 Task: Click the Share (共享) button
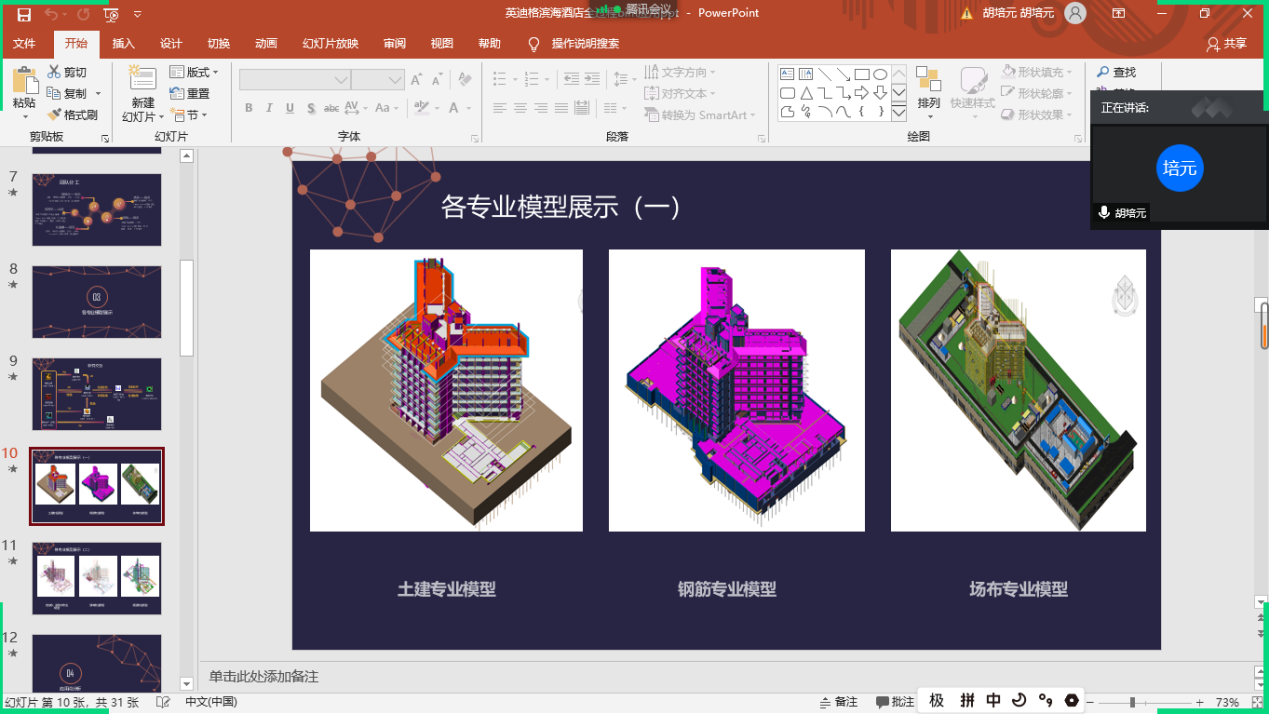[x=1226, y=43]
